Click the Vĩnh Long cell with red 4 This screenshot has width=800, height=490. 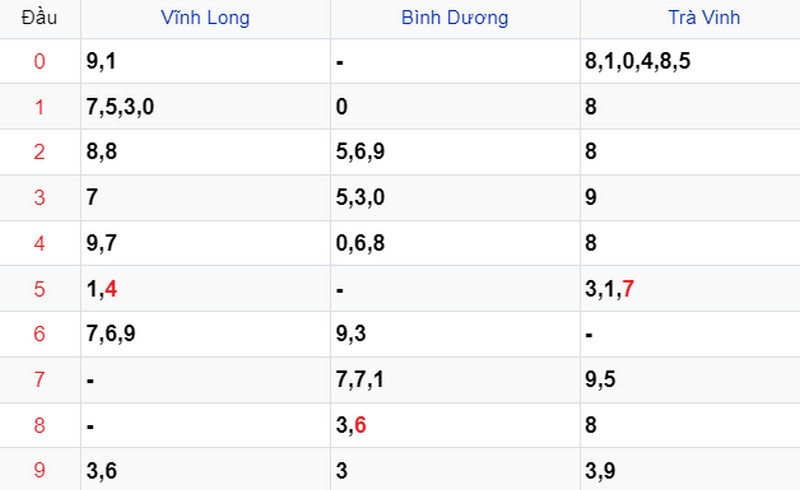[x=103, y=289]
